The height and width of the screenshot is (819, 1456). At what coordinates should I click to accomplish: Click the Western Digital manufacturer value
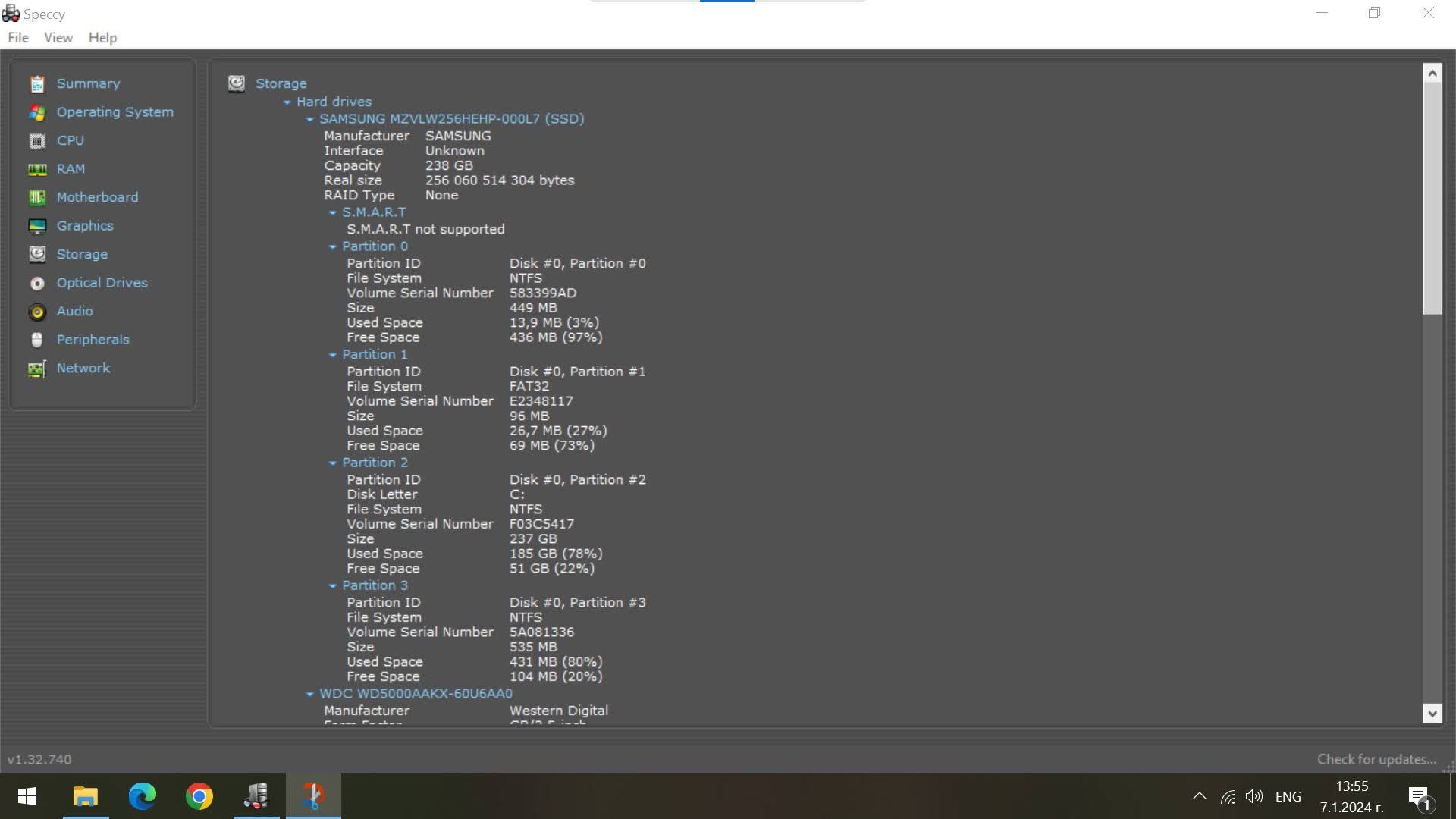coord(559,711)
